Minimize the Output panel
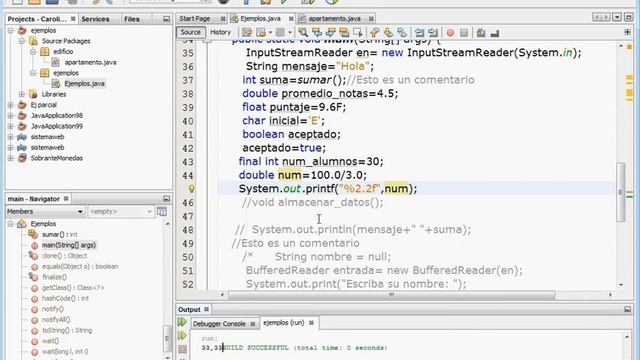 coord(627,309)
